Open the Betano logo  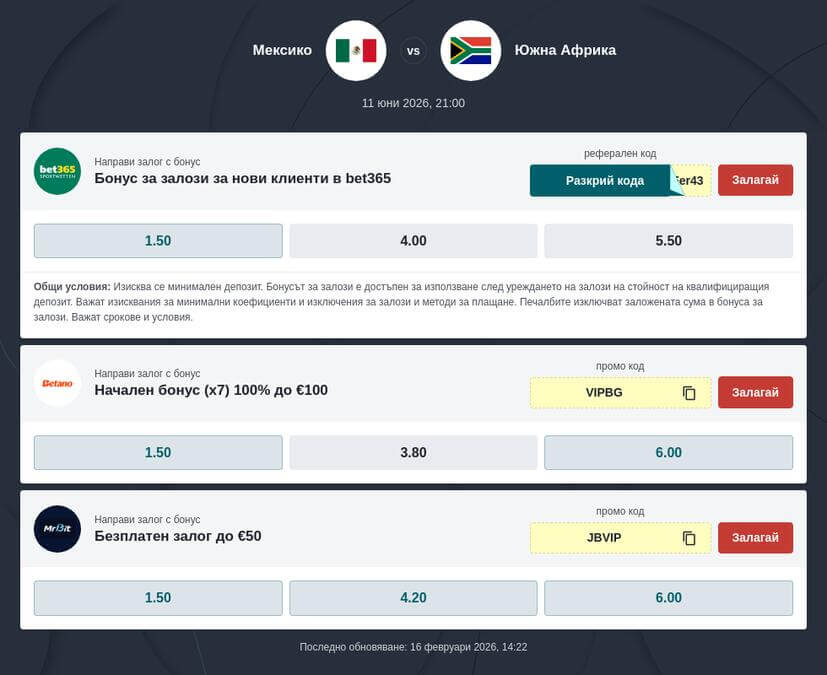tap(57, 383)
